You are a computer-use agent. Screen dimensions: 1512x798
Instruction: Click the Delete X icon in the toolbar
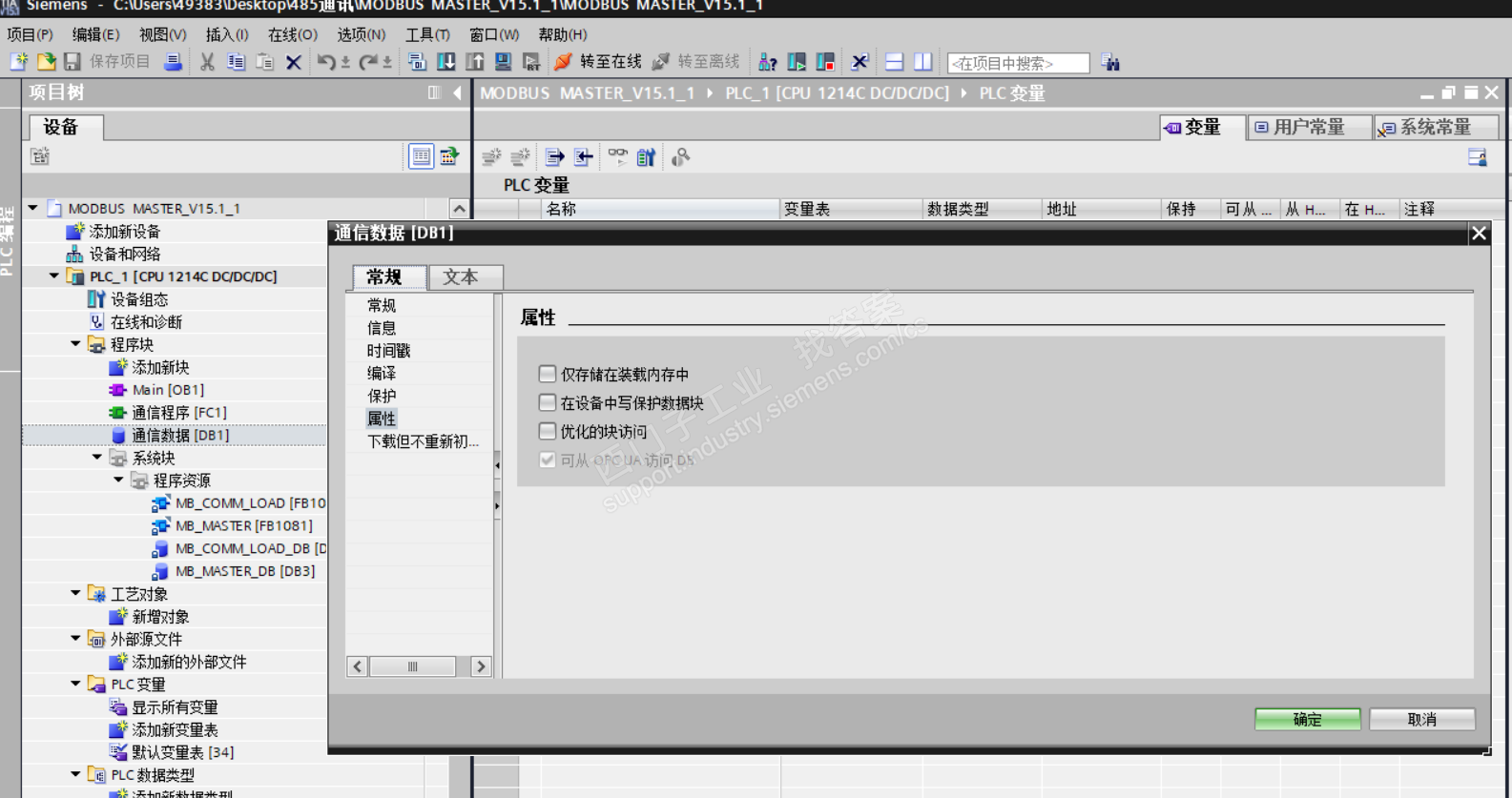(x=294, y=62)
